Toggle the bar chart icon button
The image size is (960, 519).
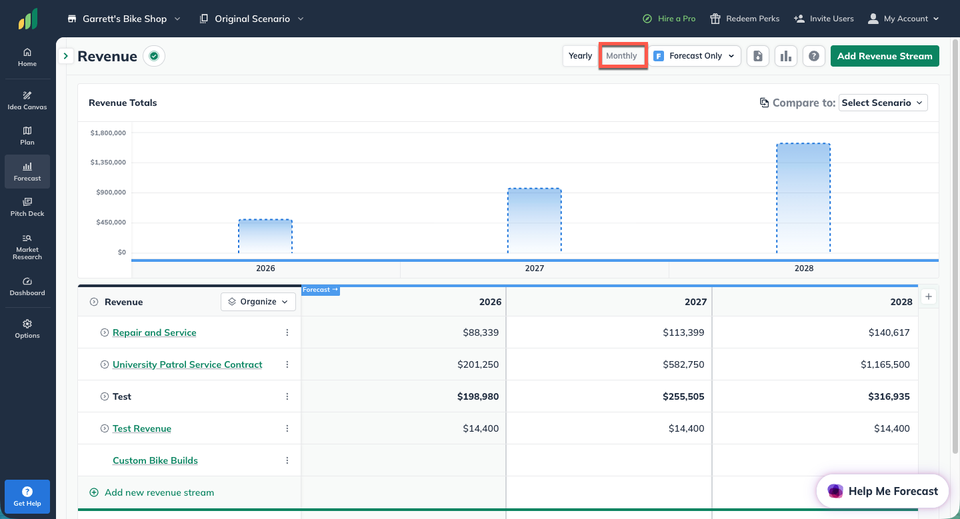(786, 56)
